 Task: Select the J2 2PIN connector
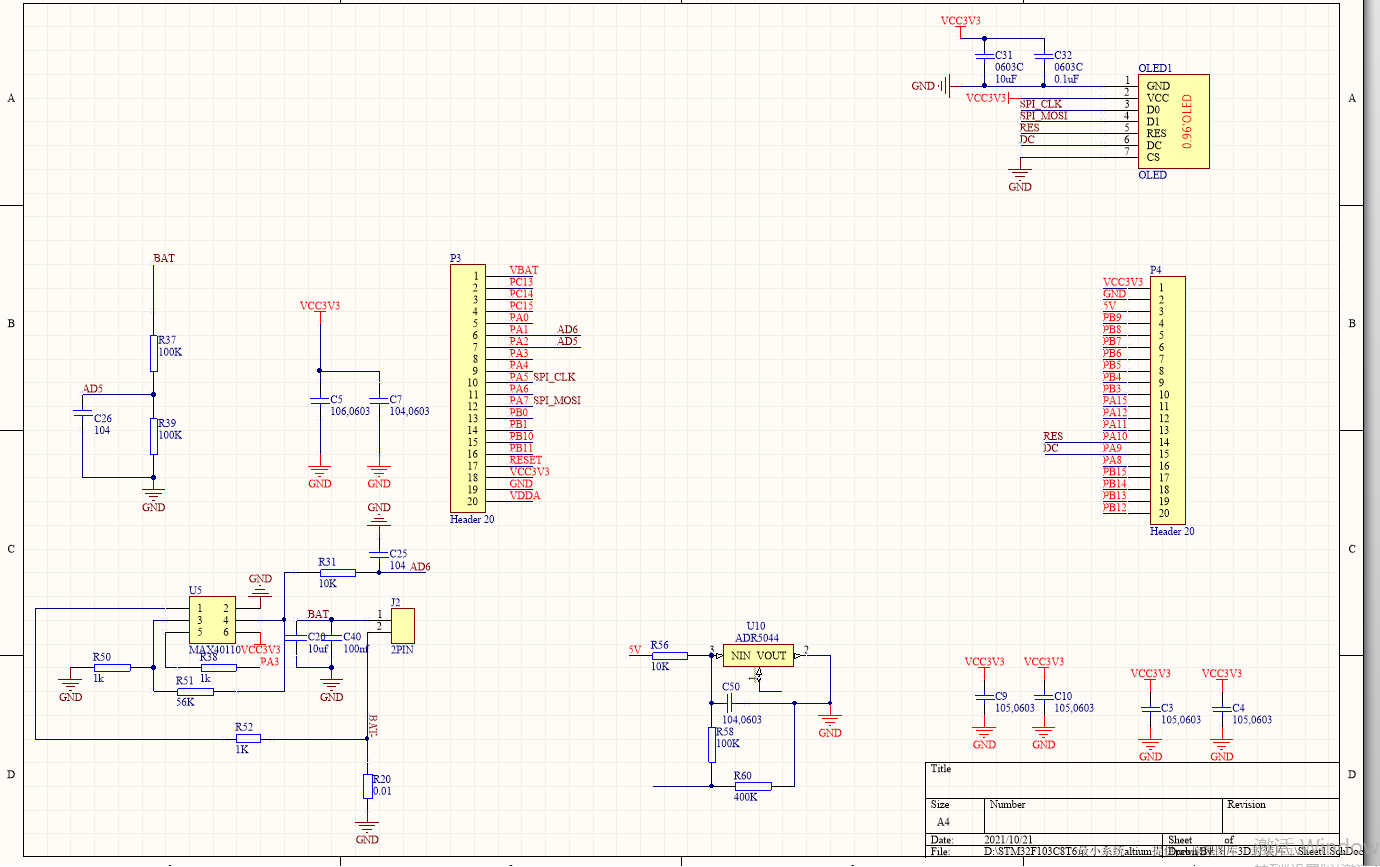[x=403, y=625]
